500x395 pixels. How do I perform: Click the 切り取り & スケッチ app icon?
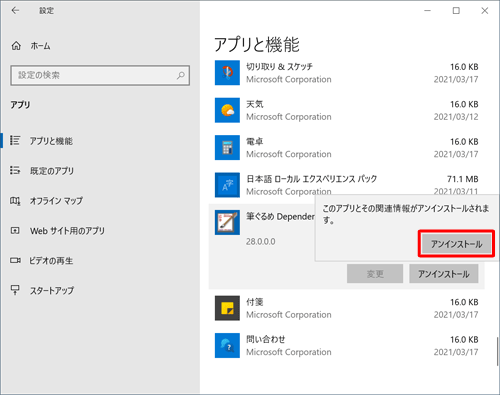tap(227, 73)
